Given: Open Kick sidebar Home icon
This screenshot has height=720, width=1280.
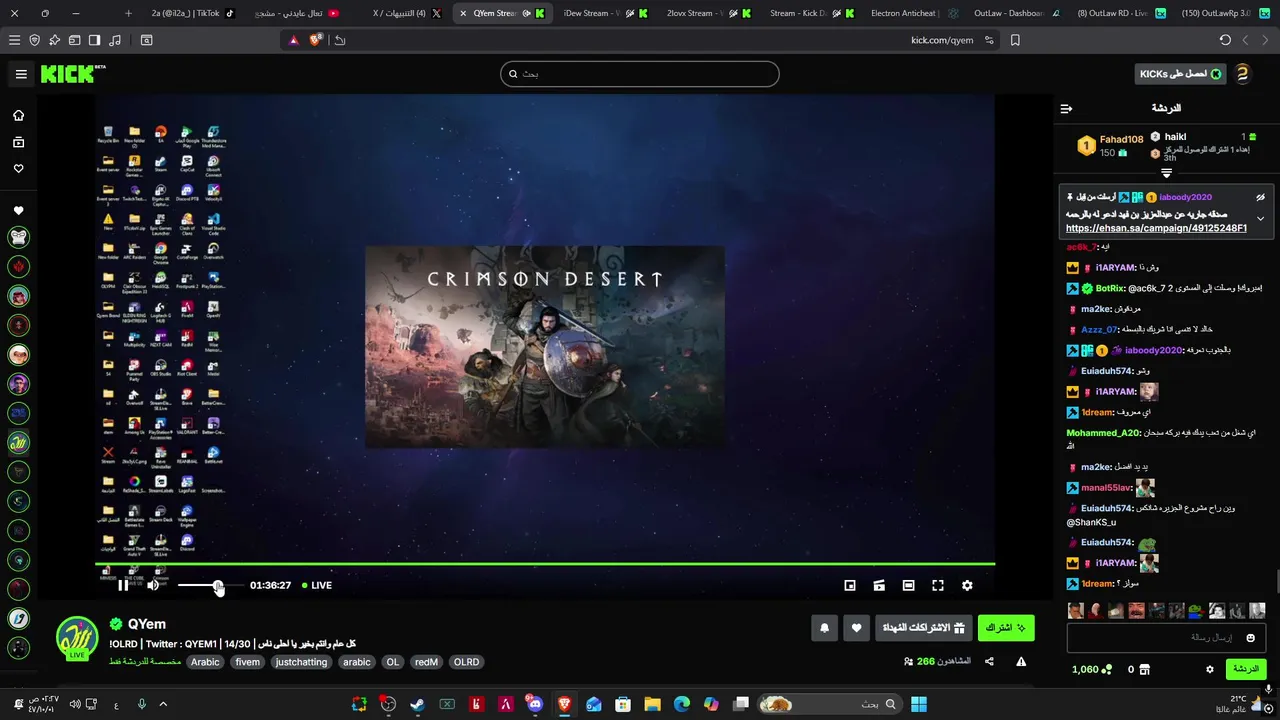Looking at the screenshot, I should 18,115.
